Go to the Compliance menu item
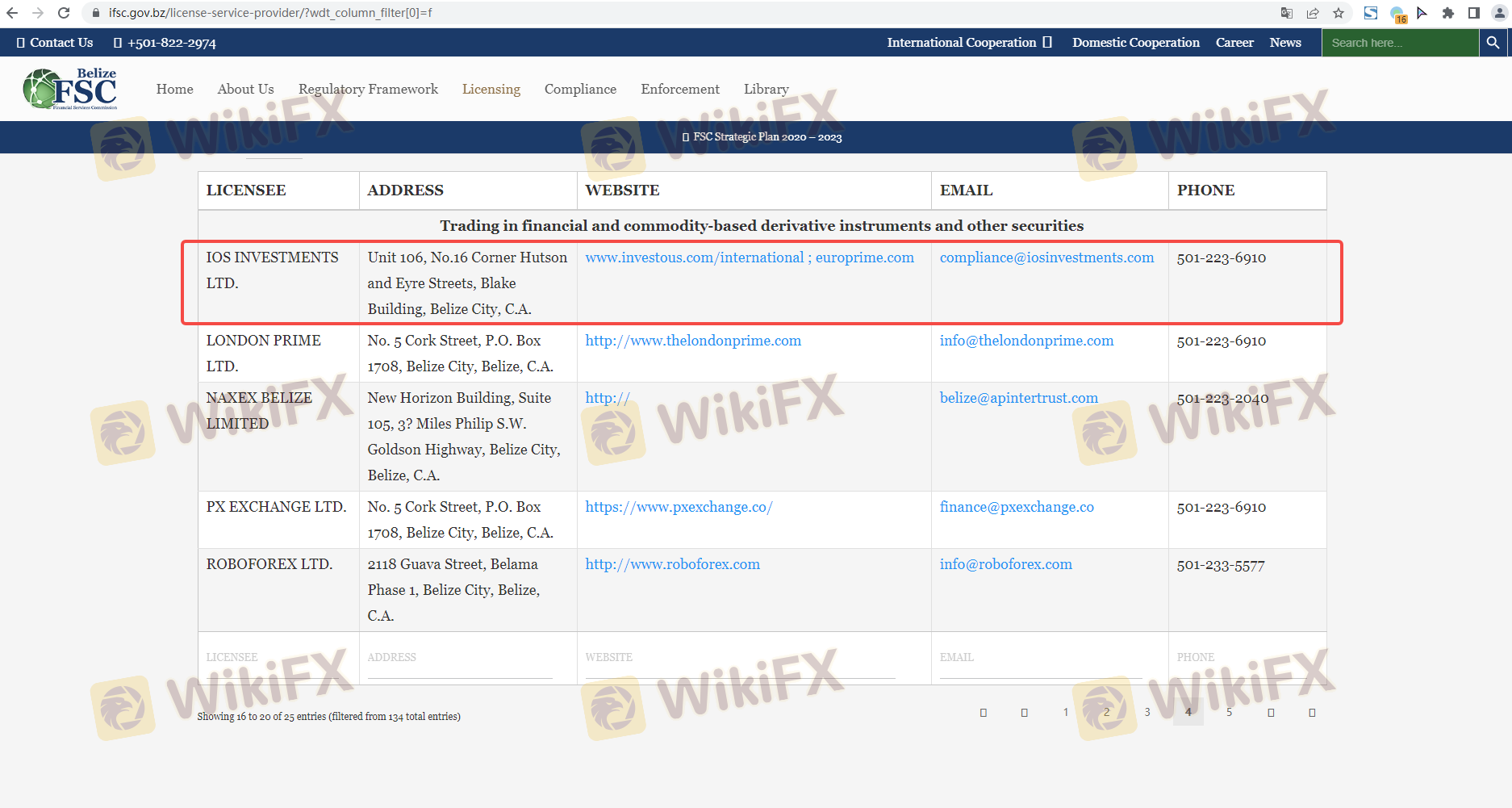 point(580,89)
